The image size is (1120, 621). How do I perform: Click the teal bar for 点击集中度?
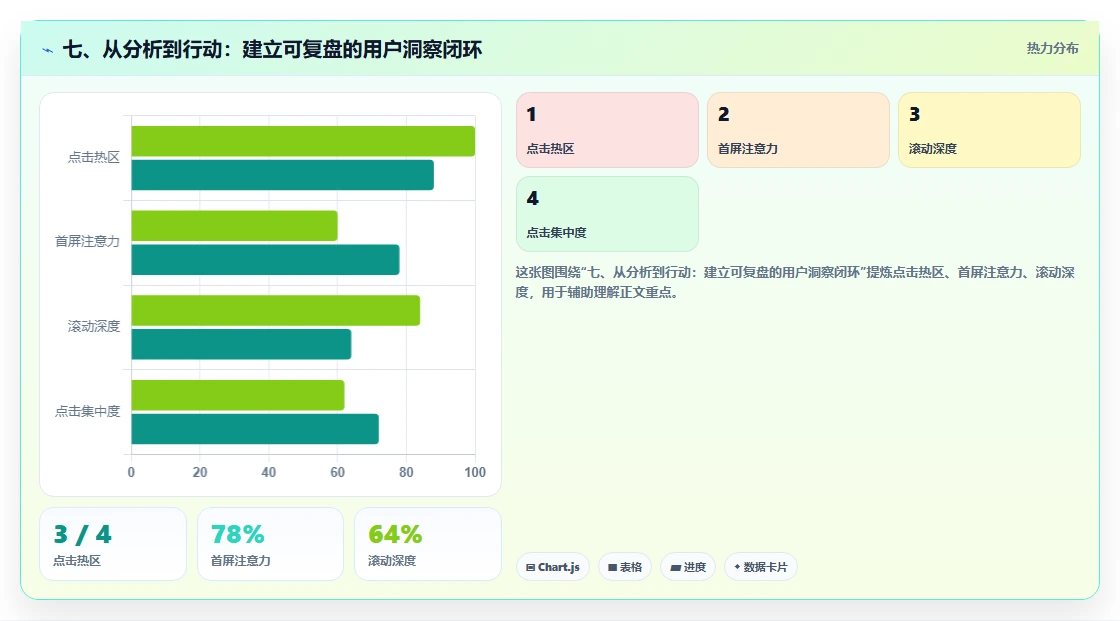[x=255, y=429]
